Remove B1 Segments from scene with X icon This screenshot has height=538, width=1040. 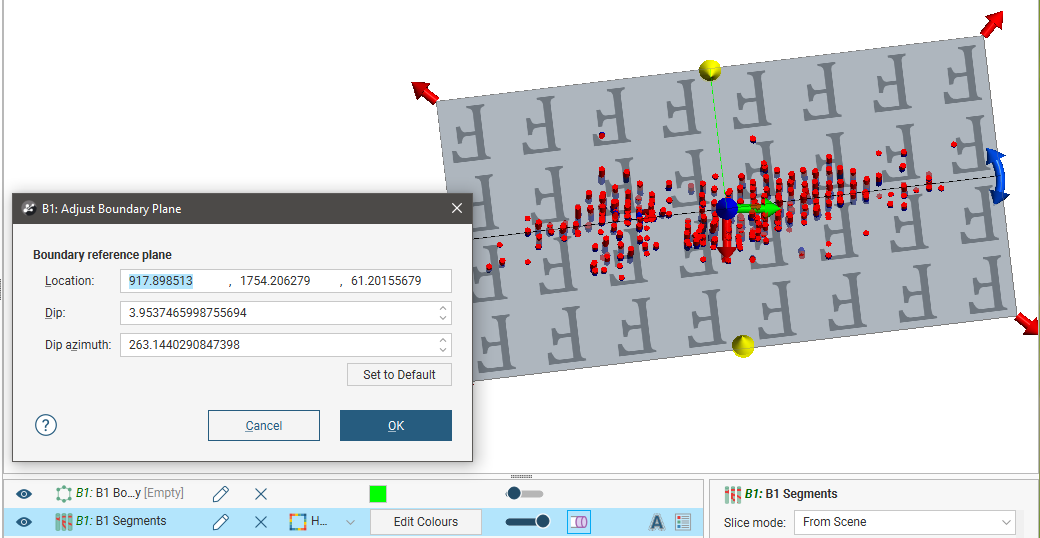(x=261, y=522)
